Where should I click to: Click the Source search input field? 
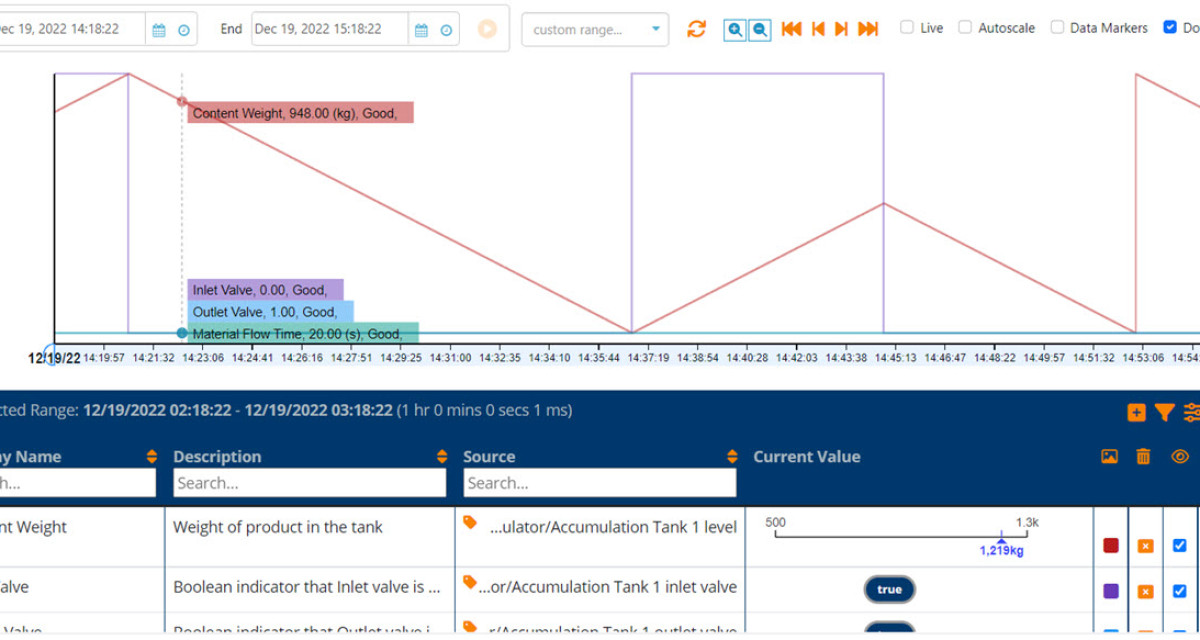point(598,482)
